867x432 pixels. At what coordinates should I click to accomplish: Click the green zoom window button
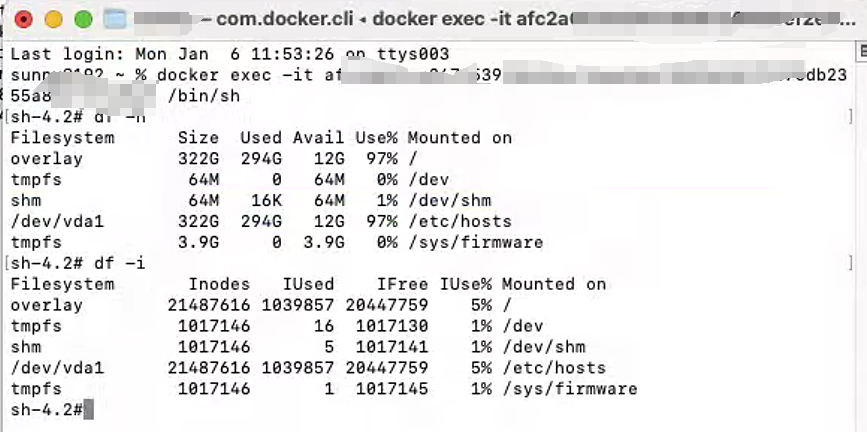83,20
